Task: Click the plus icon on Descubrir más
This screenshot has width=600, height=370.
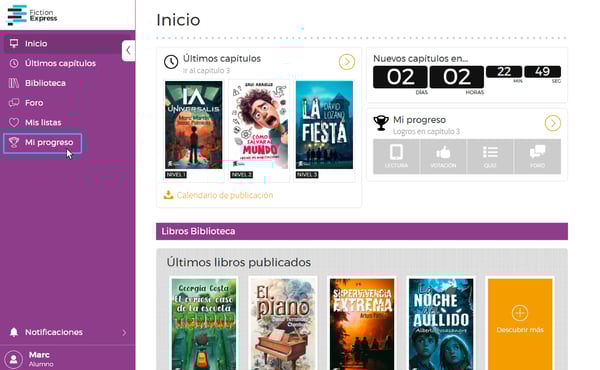Action: [x=520, y=313]
